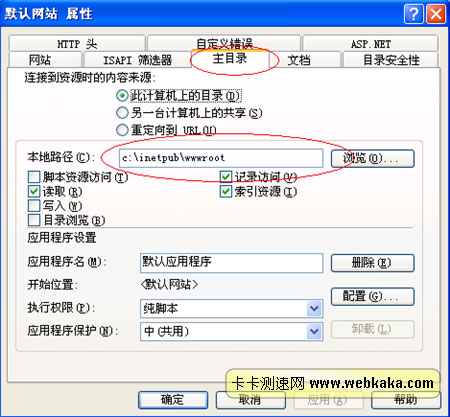450x417 pixels.
Task: Click the 确定 button
Action: click(173, 399)
